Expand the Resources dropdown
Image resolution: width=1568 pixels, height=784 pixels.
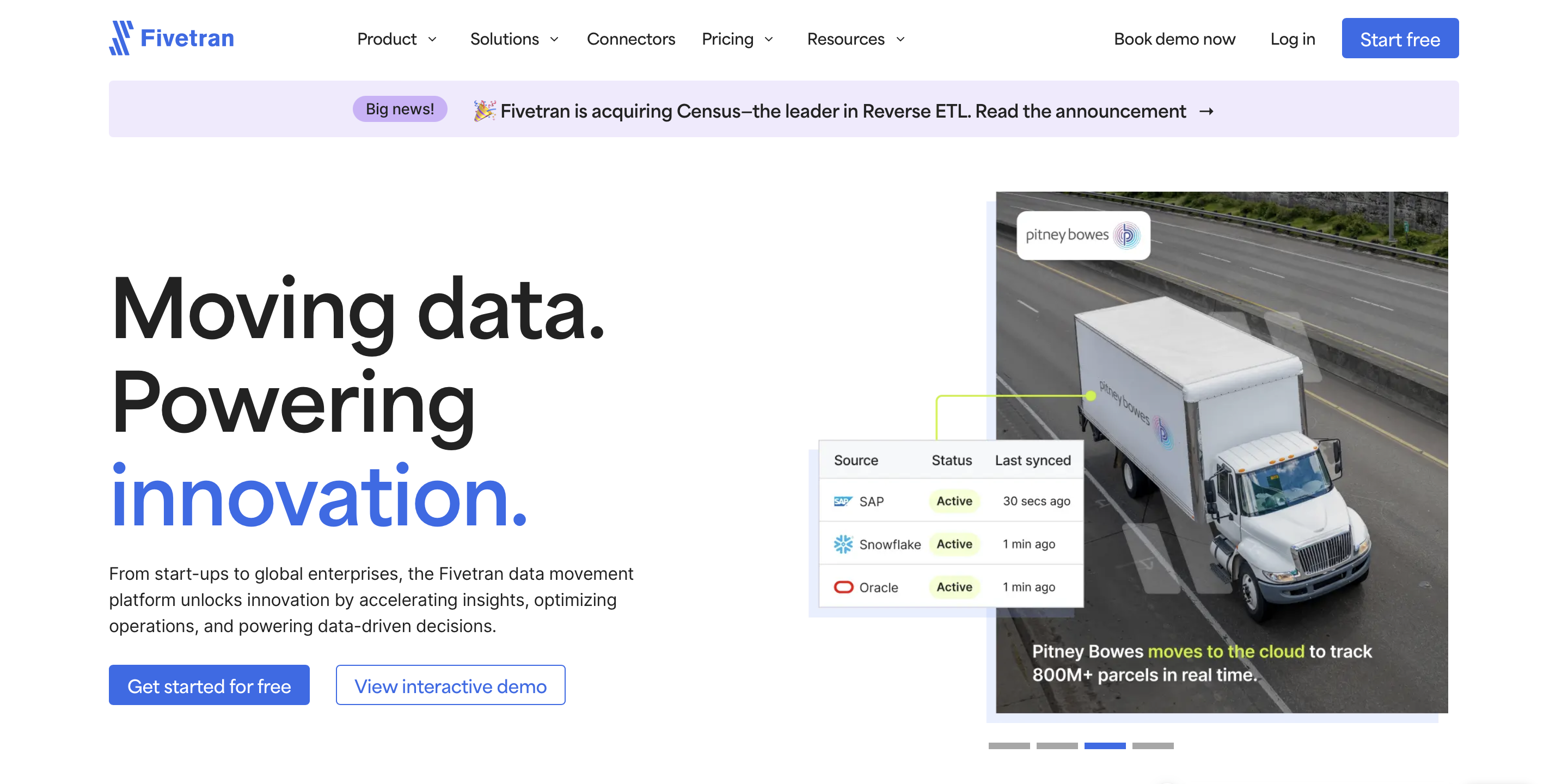point(855,38)
